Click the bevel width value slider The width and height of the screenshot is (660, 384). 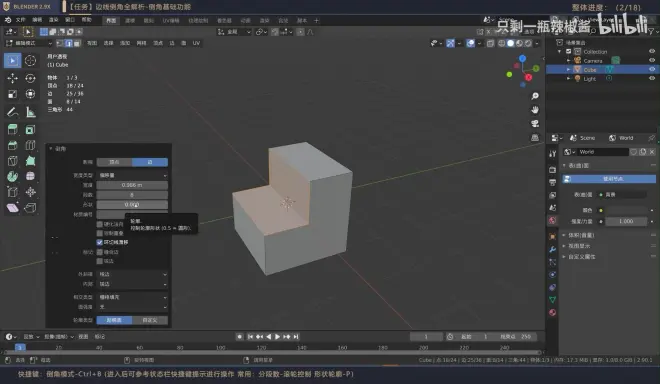[132, 185]
